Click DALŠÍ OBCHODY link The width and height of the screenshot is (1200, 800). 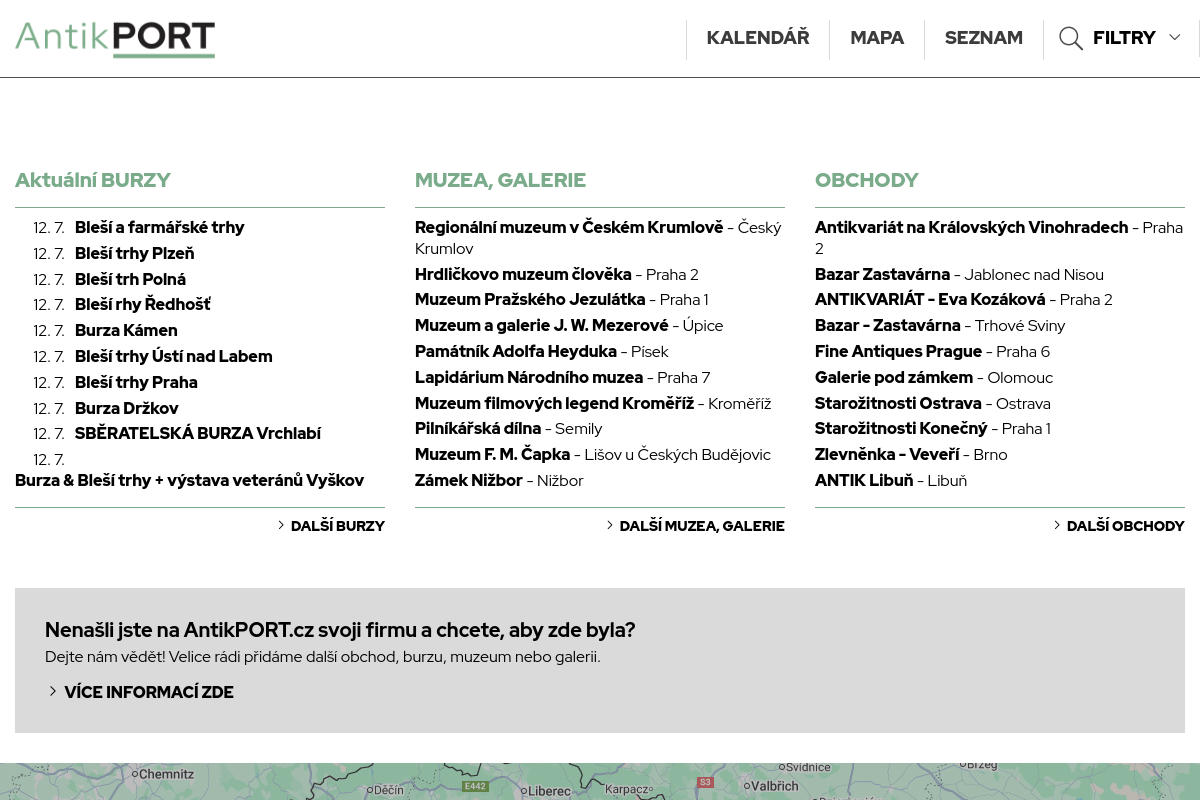point(1125,526)
